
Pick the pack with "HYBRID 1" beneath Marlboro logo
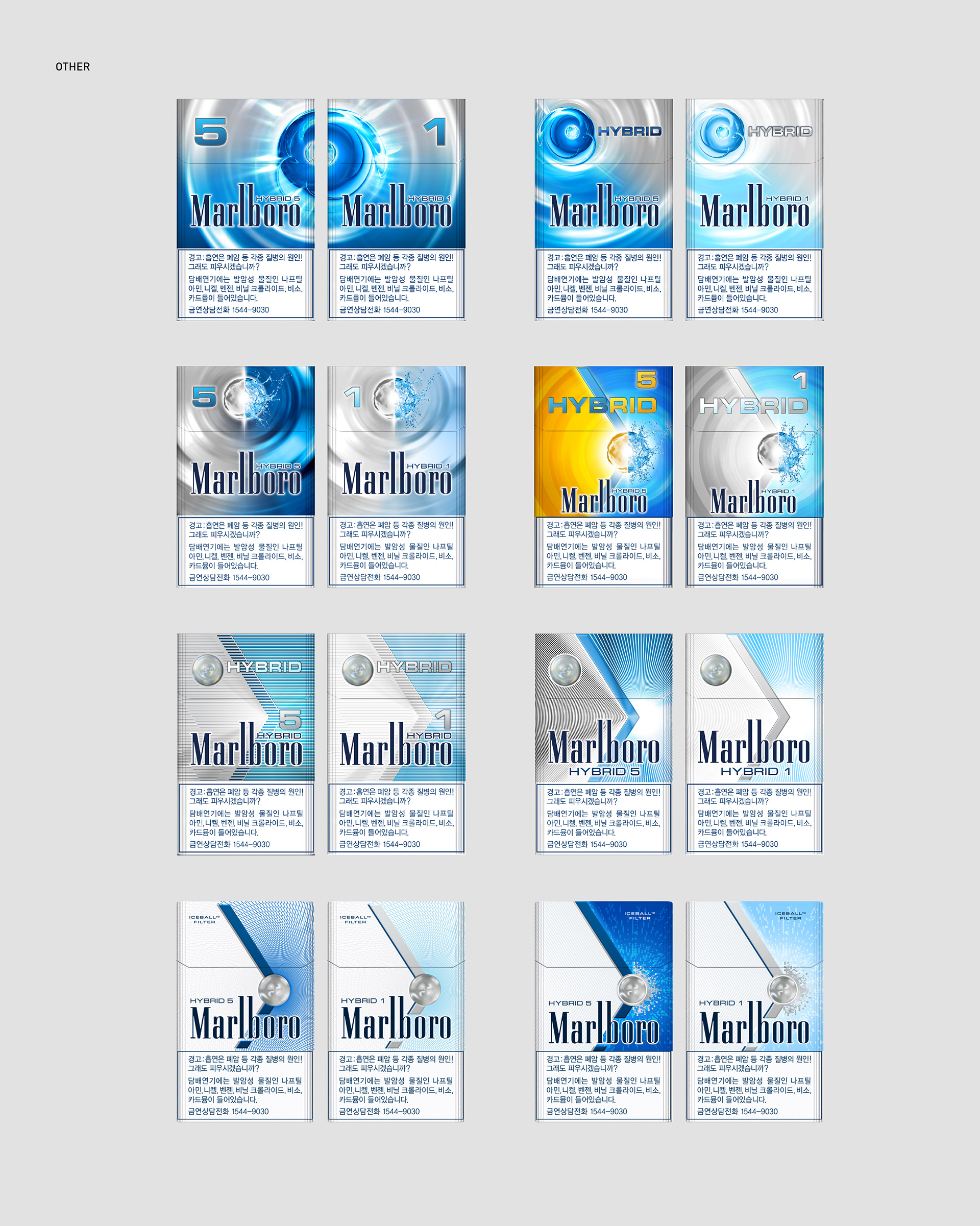coord(754,744)
